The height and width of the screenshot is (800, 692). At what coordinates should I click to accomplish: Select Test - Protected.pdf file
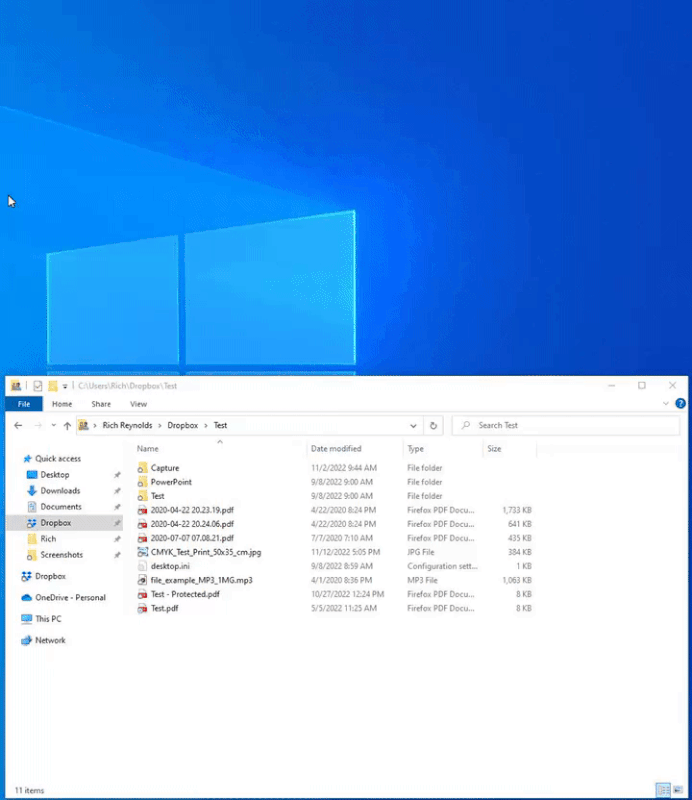[185, 594]
